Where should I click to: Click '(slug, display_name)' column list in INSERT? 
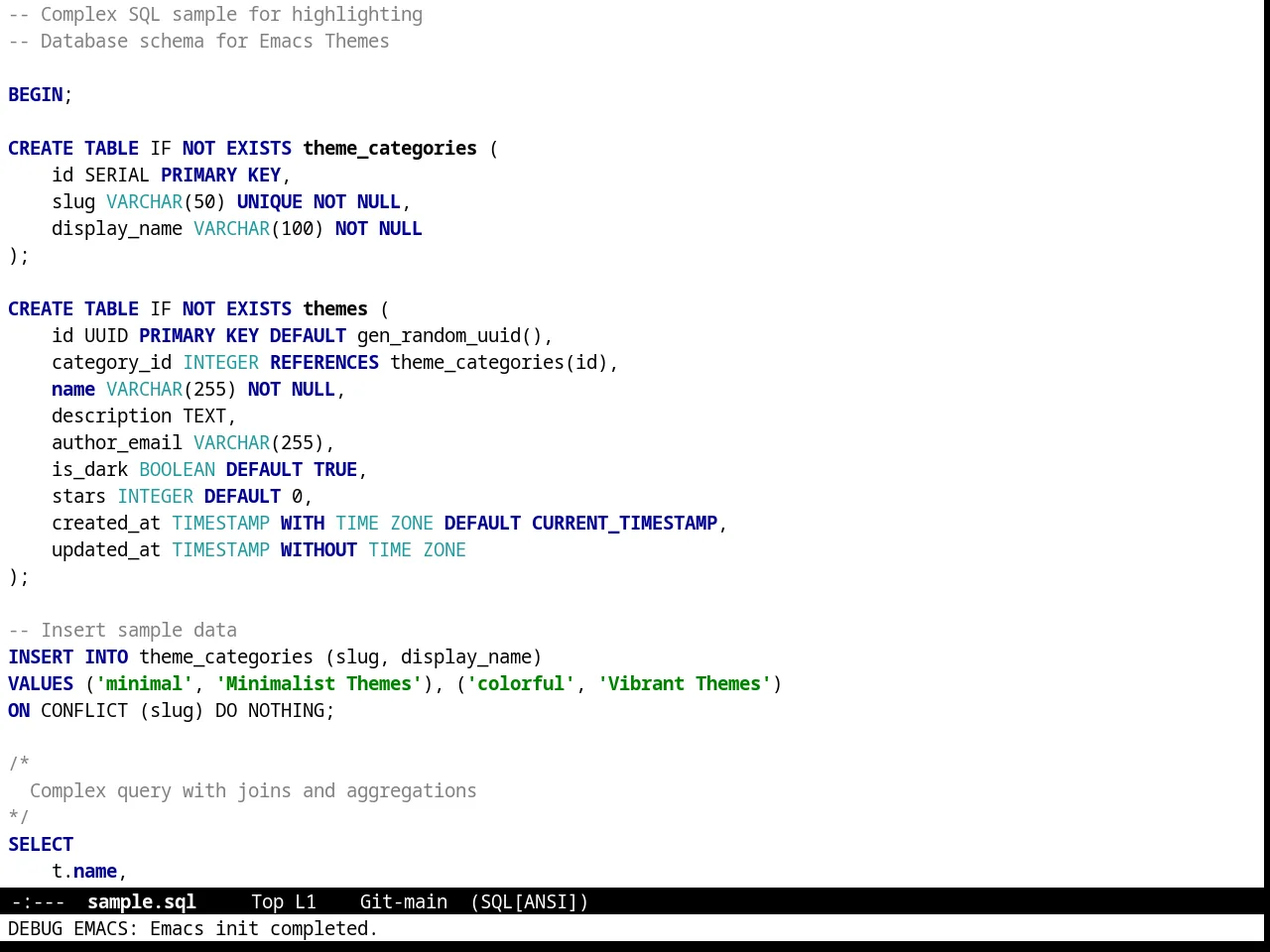pos(434,656)
